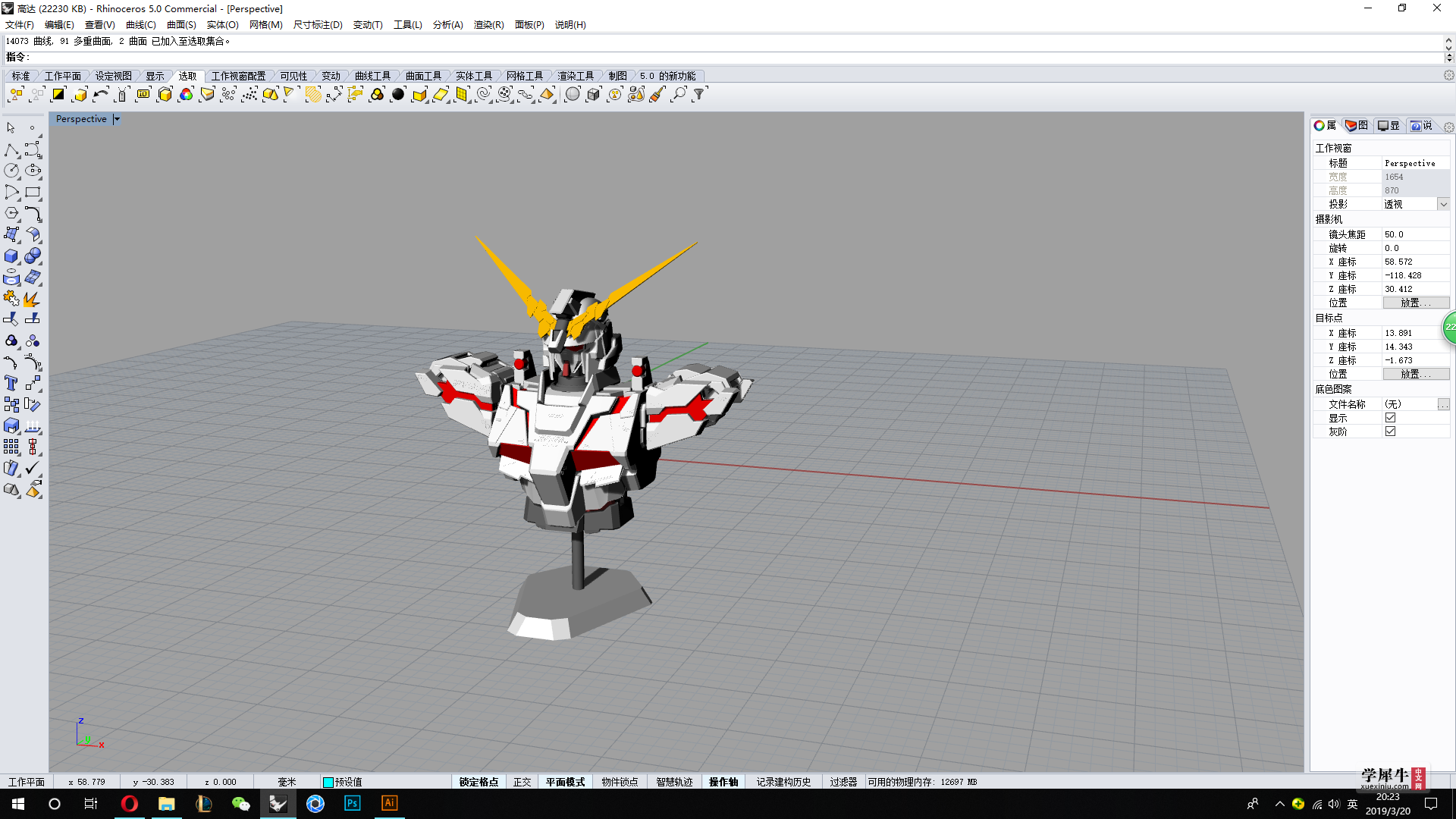Viewport: 1456px width, 819px height.
Task: Switch to the 标准 toolbar tab
Action: pos(20,76)
